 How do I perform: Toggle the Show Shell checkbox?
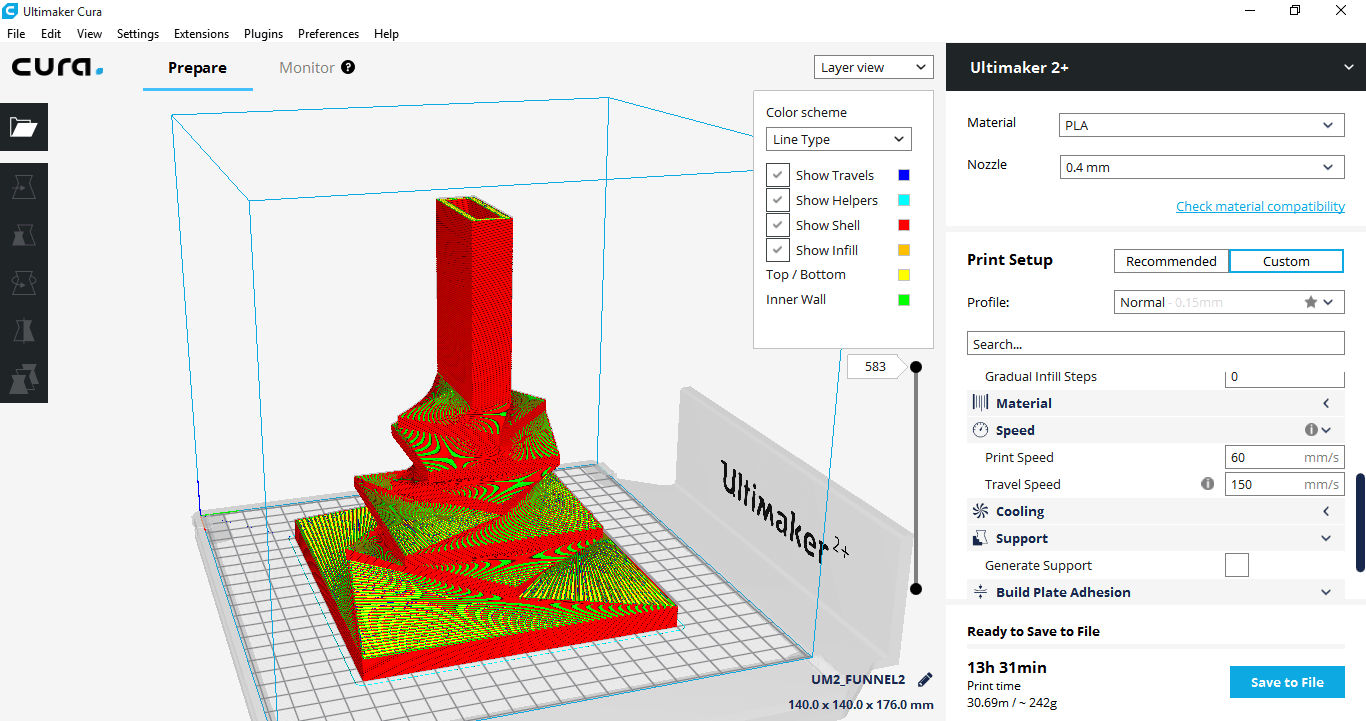click(778, 225)
